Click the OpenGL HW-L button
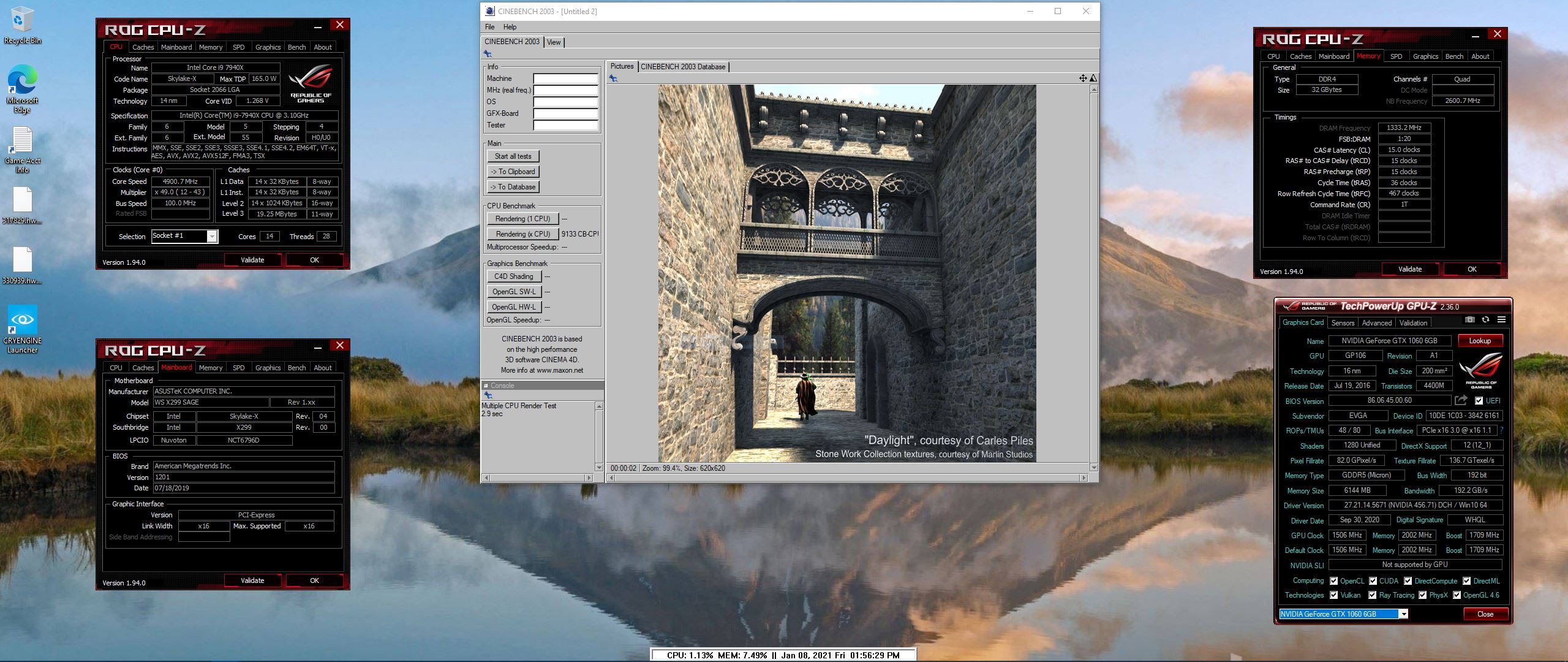 (514, 307)
